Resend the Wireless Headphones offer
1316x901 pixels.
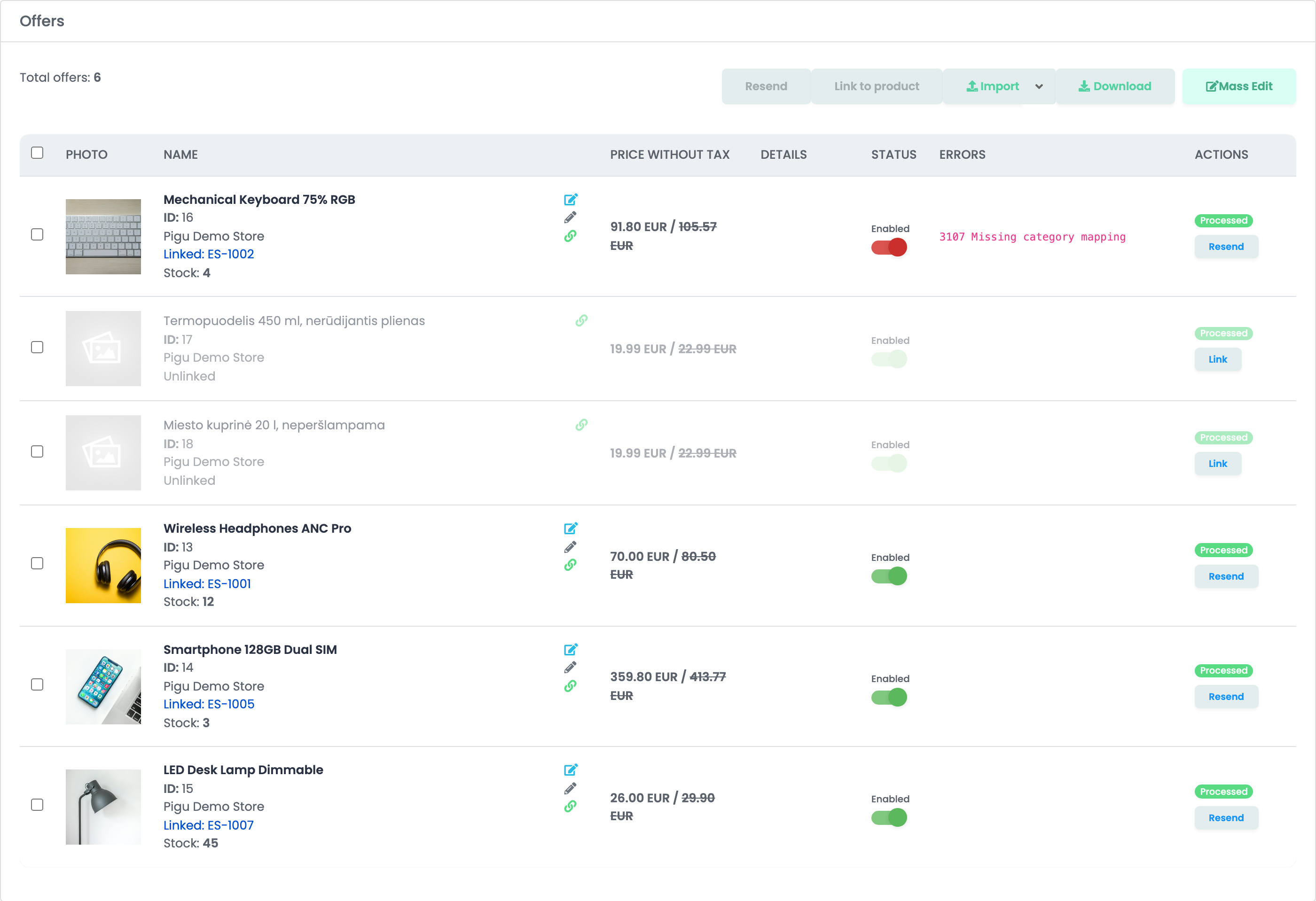(x=1226, y=576)
